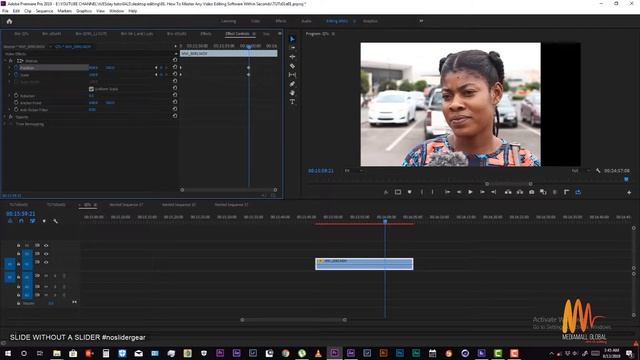Viewport: 640px width, 360px height.
Task: Click the timeline horizontal zoom scrollbar
Action: coord(293,320)
